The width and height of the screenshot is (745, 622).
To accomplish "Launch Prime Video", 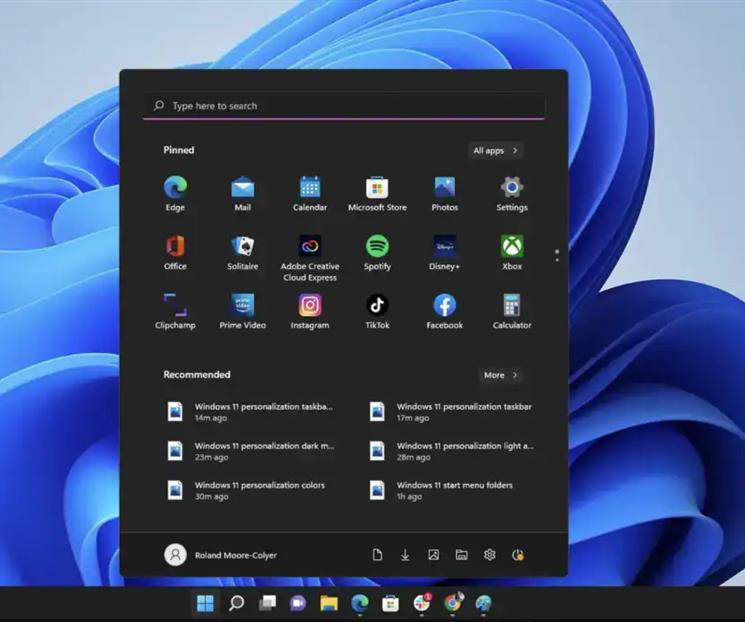I will (x=243, y=311).
